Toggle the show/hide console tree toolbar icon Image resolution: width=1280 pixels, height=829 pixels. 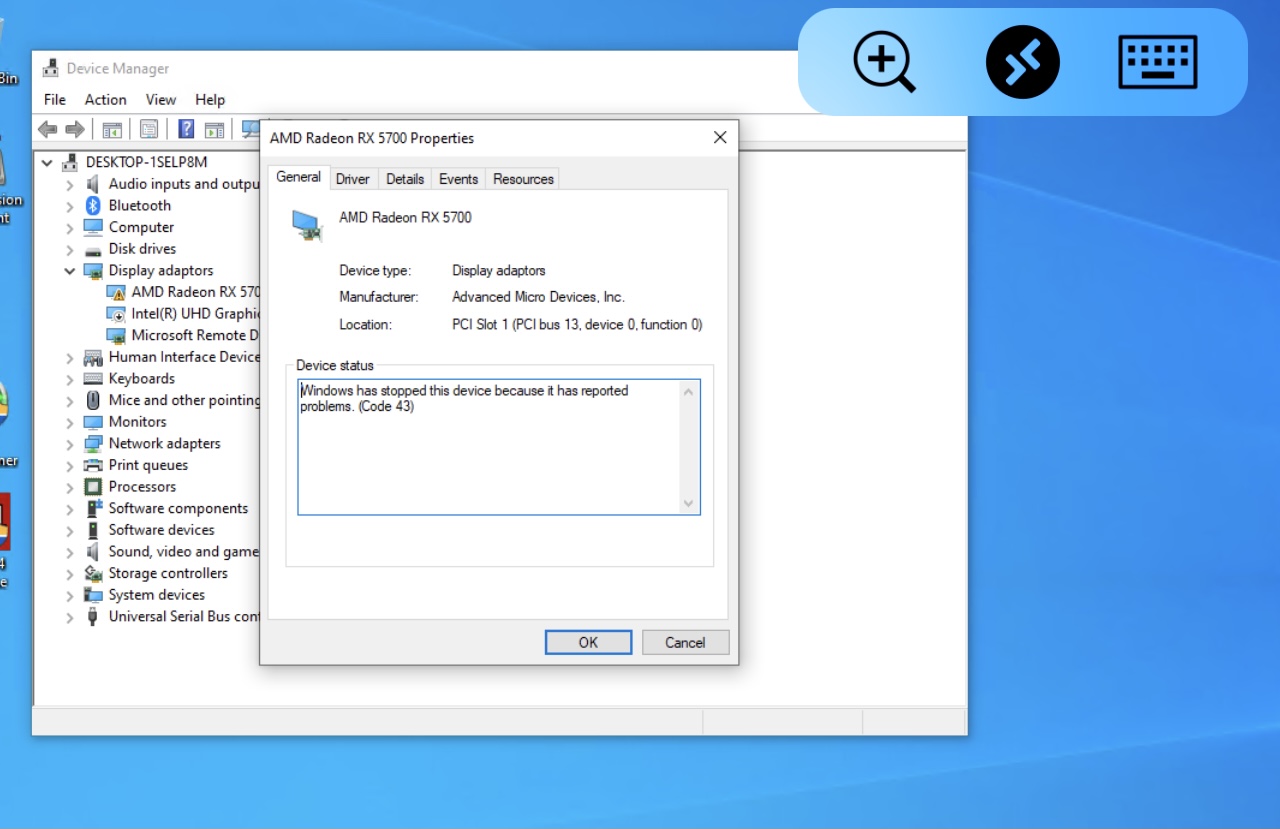click(112, 129)
